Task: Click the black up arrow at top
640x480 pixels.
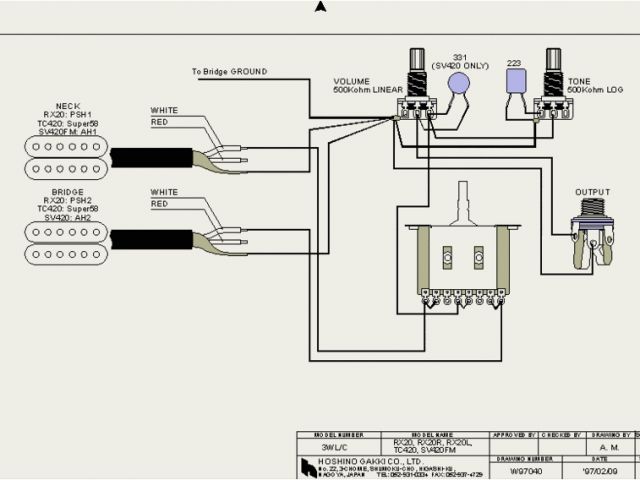Action: point(320,8)
